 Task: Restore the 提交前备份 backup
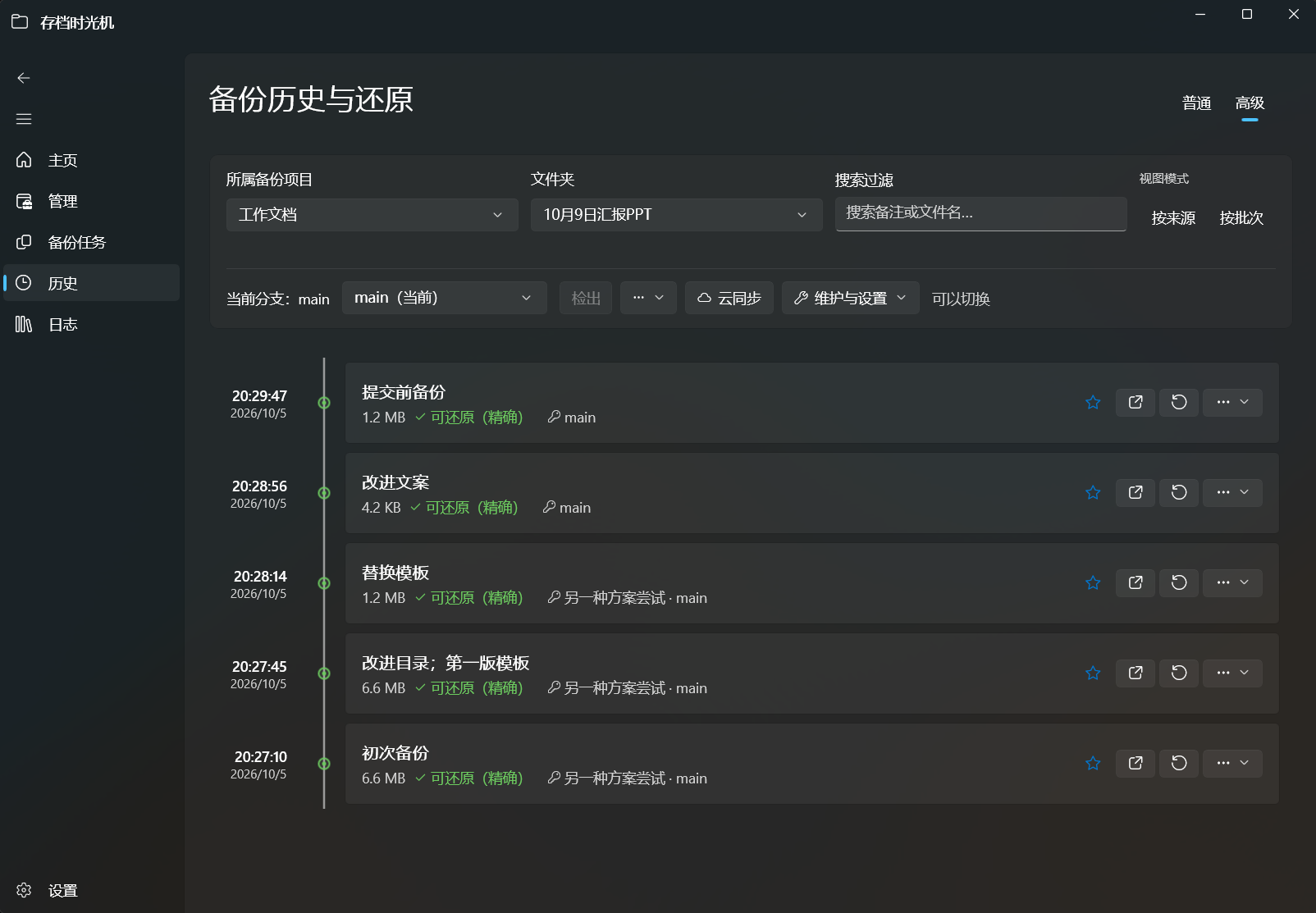pyautogui.click(x=1179, y=402)
